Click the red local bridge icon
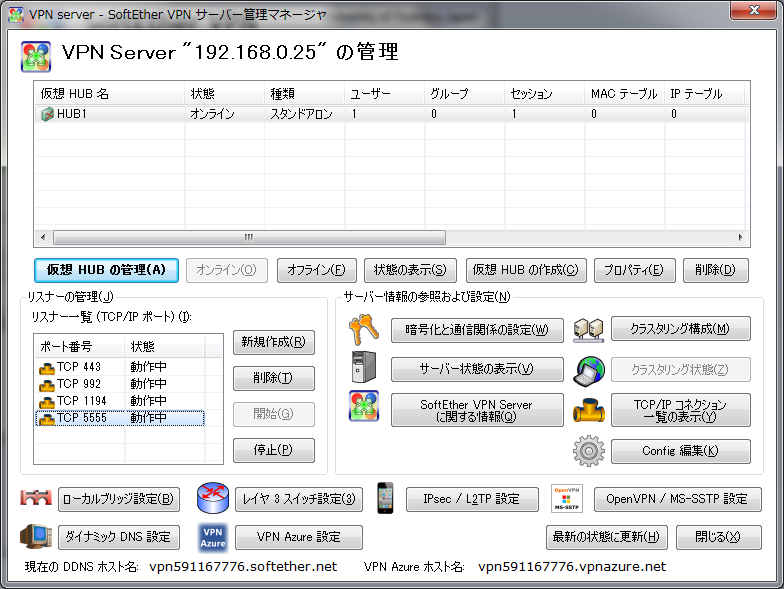Viewport: 784px width, 589px height. [36, 498]
